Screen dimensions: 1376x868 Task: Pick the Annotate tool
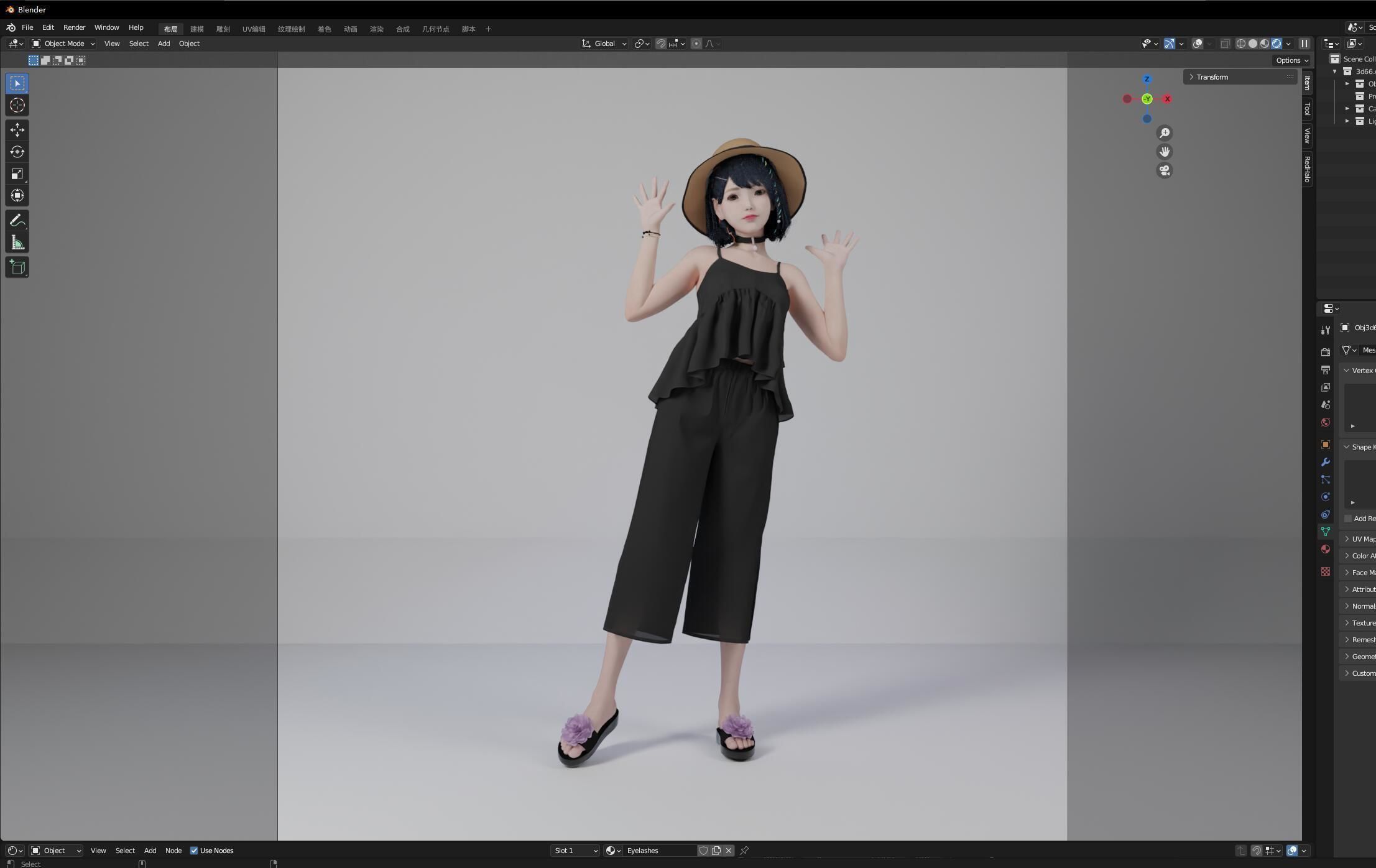pyautogui.click(x=17, y=221)
